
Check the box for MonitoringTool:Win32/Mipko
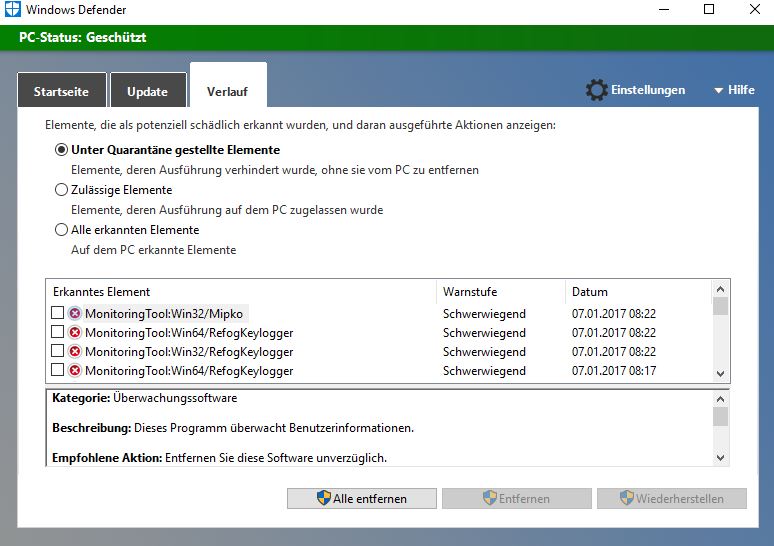(x=57, y=312)
